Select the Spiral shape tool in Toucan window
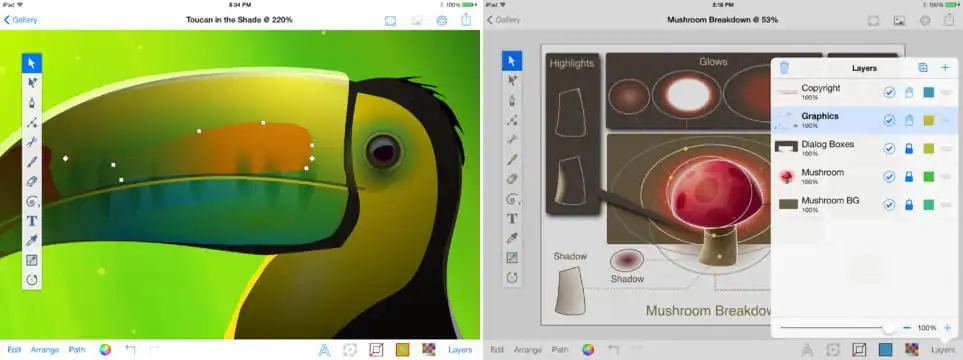This screenshot has width=963, height=360. 32,201
